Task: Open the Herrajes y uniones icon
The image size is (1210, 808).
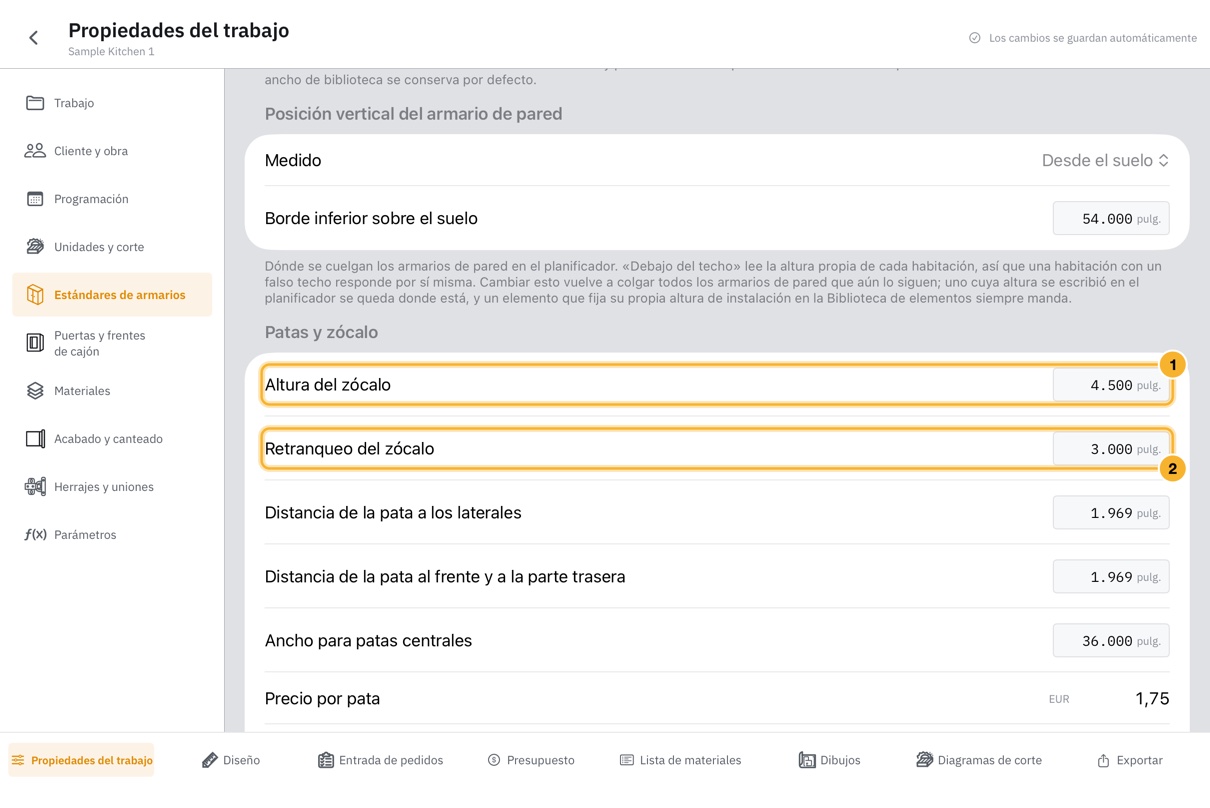Action: 35,487
